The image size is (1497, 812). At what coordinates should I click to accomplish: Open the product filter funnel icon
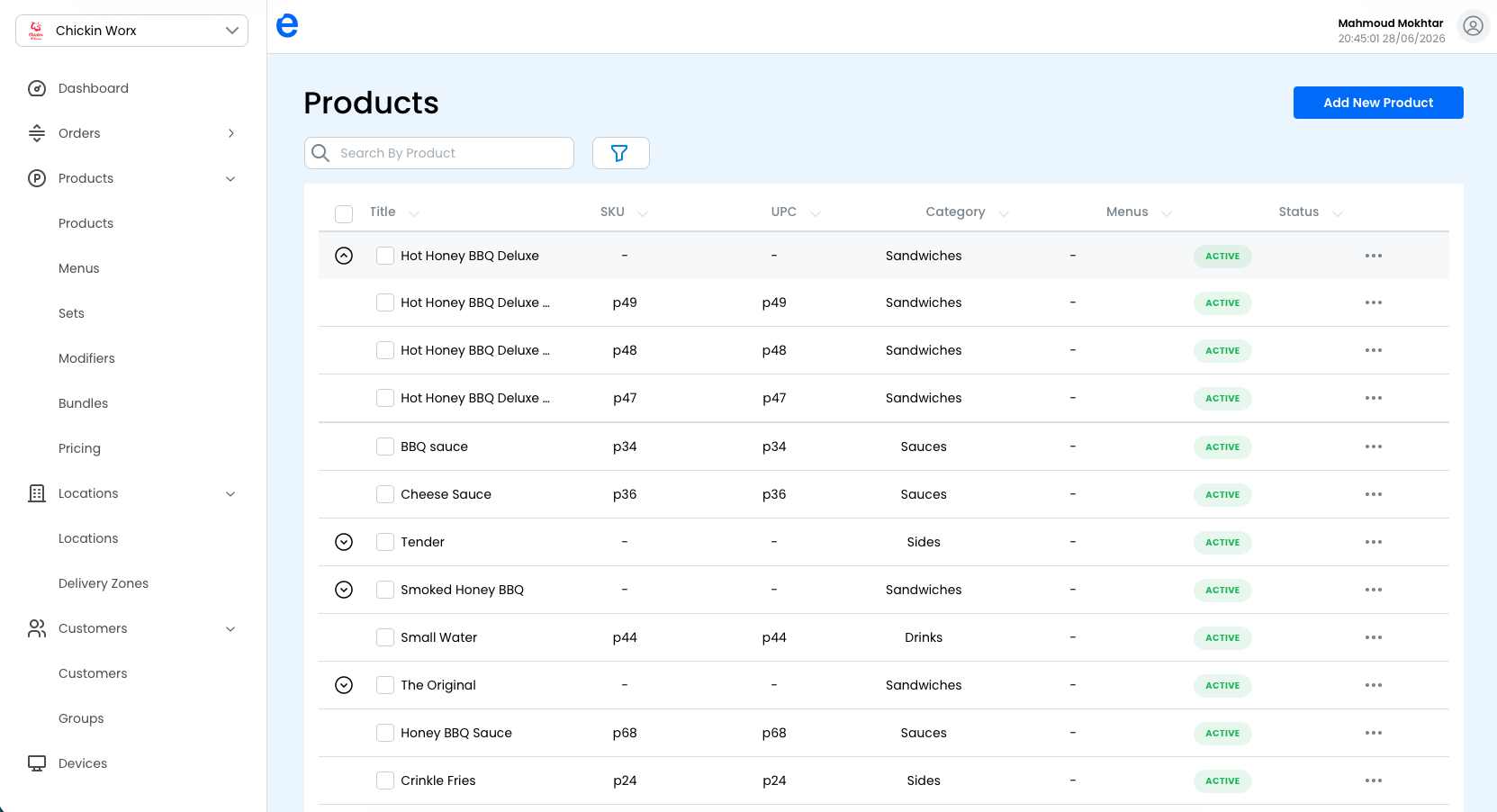pos(619,153)
